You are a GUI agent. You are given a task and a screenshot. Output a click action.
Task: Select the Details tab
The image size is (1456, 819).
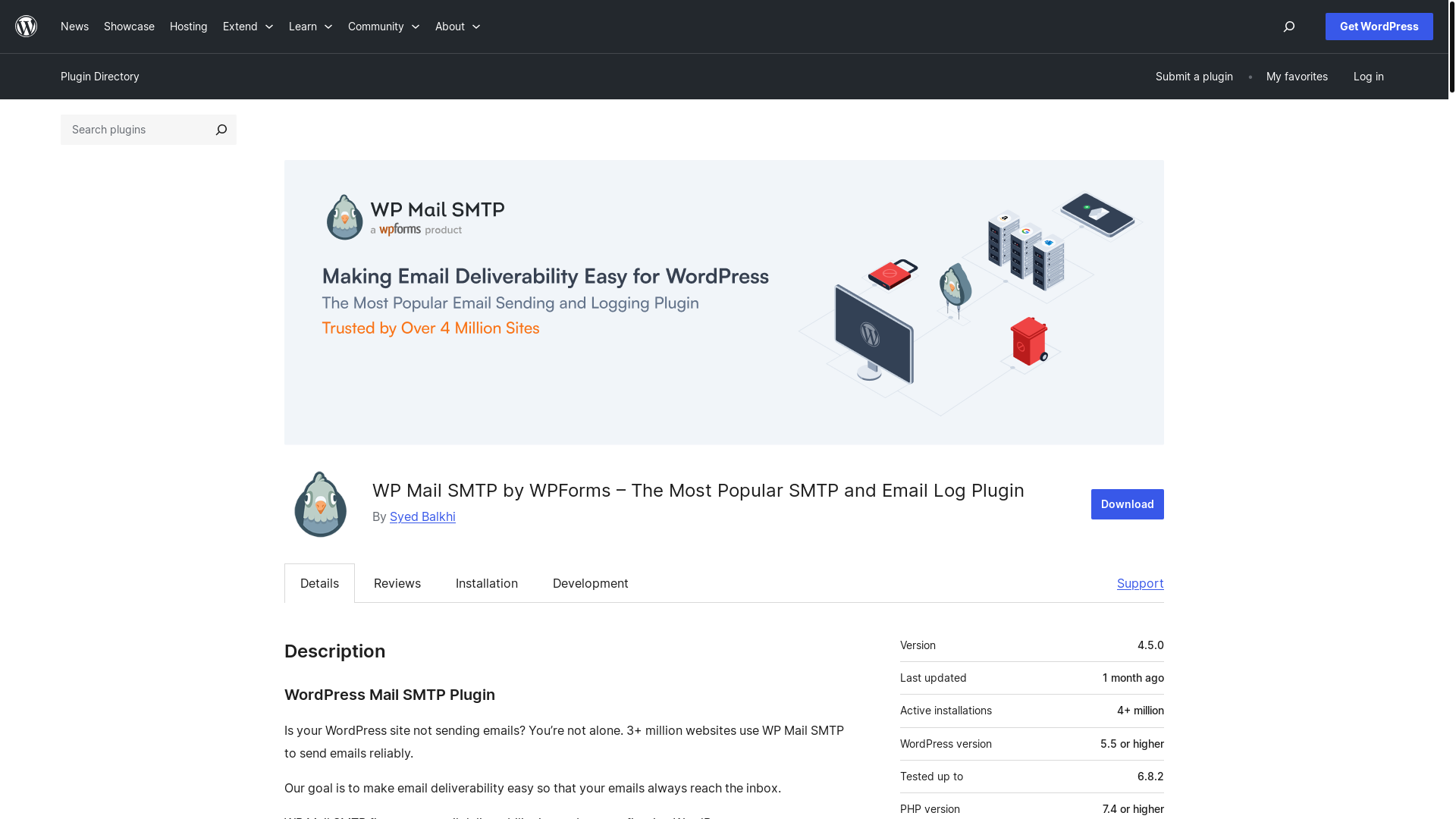(319, 583)
